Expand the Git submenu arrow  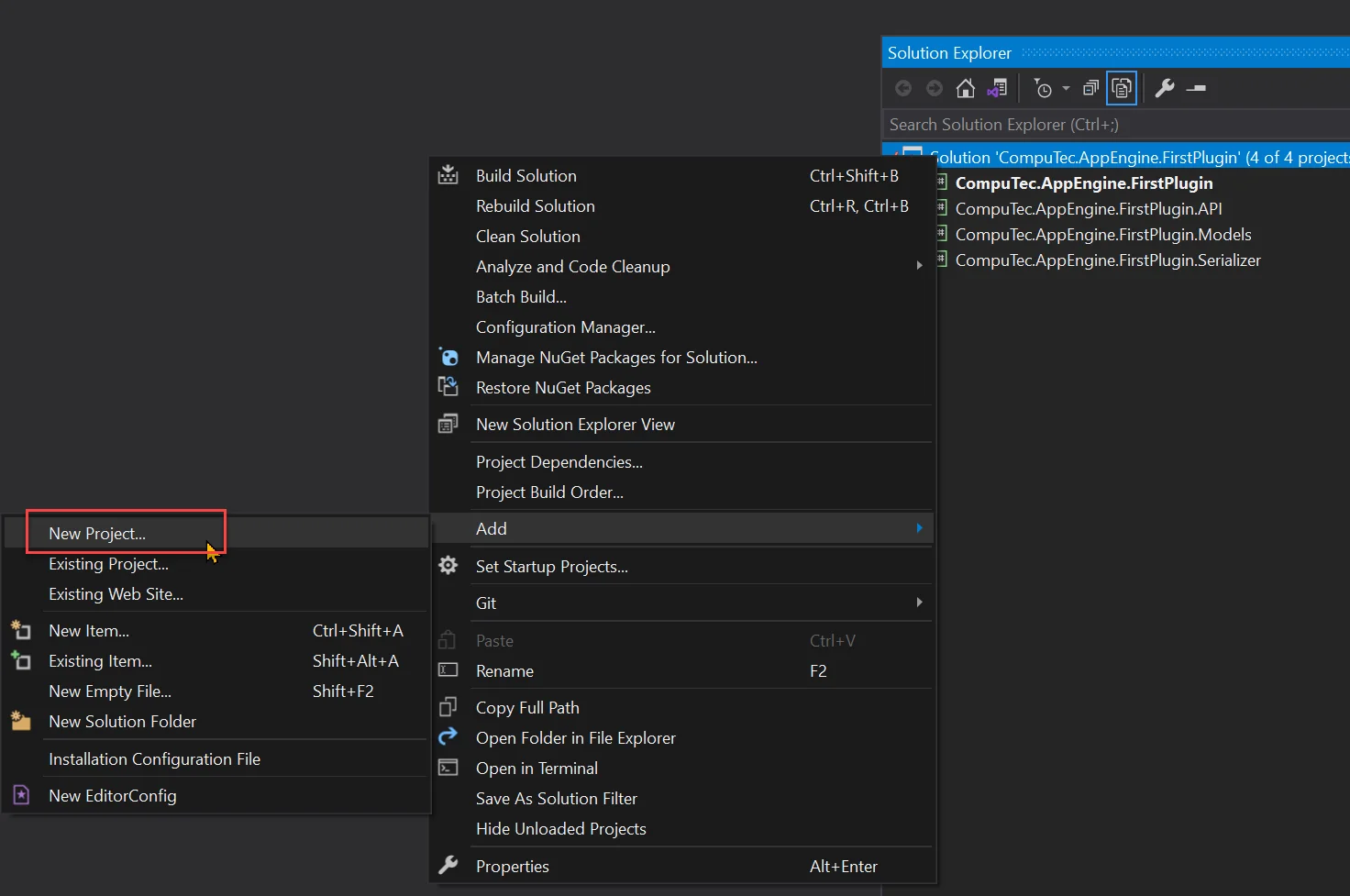919,603
